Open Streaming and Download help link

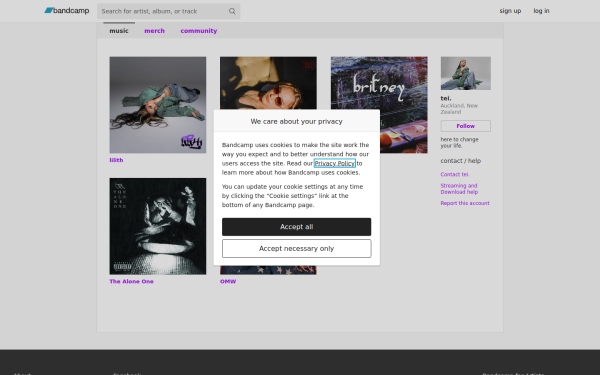pos(459,189)
